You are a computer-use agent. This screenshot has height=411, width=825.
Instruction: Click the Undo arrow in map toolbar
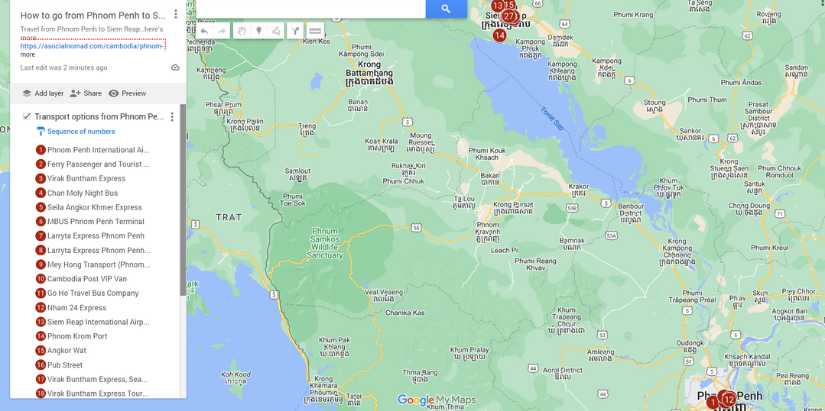tap(204, 31)
